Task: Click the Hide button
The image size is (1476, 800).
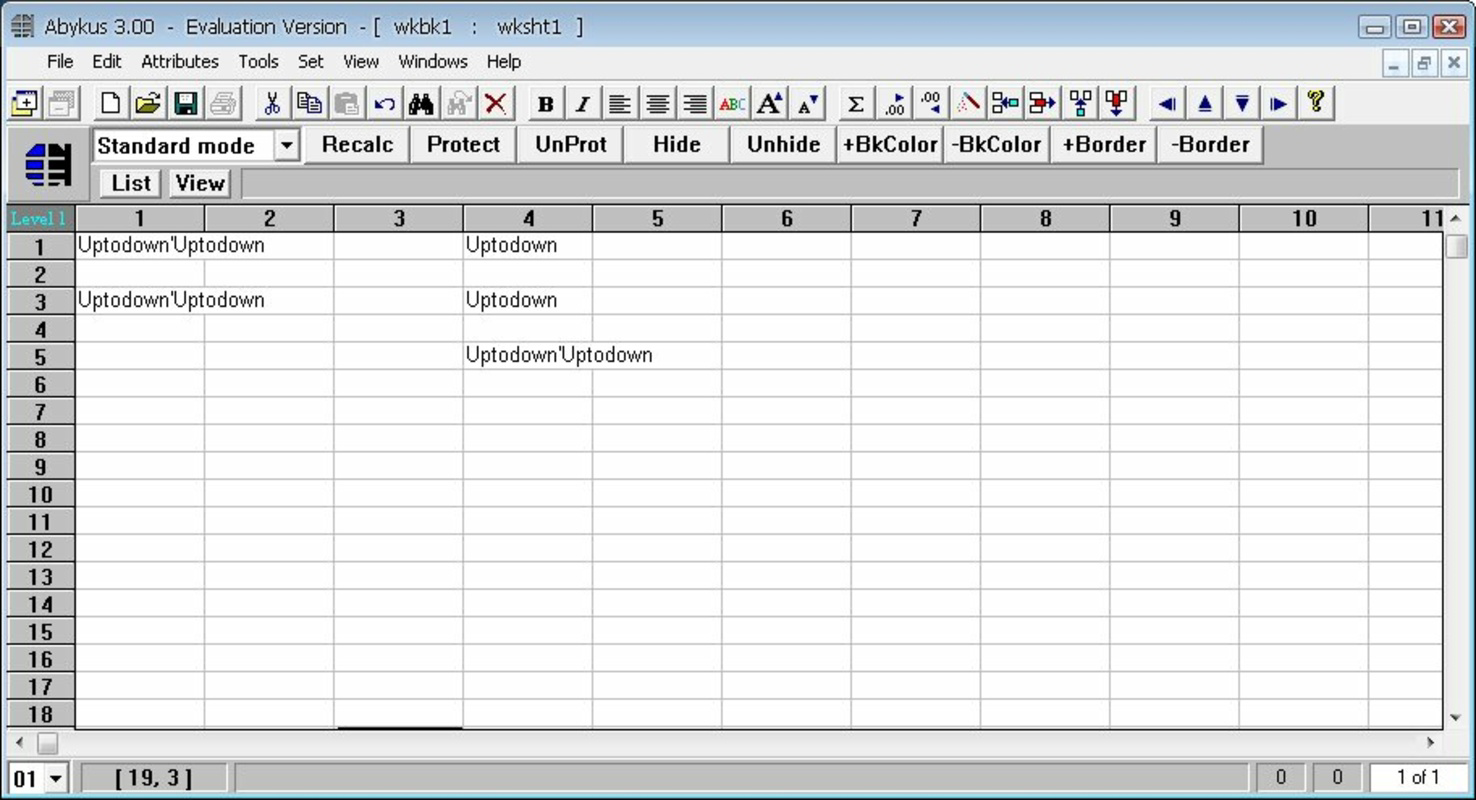Action: click(x=677, y=144)
